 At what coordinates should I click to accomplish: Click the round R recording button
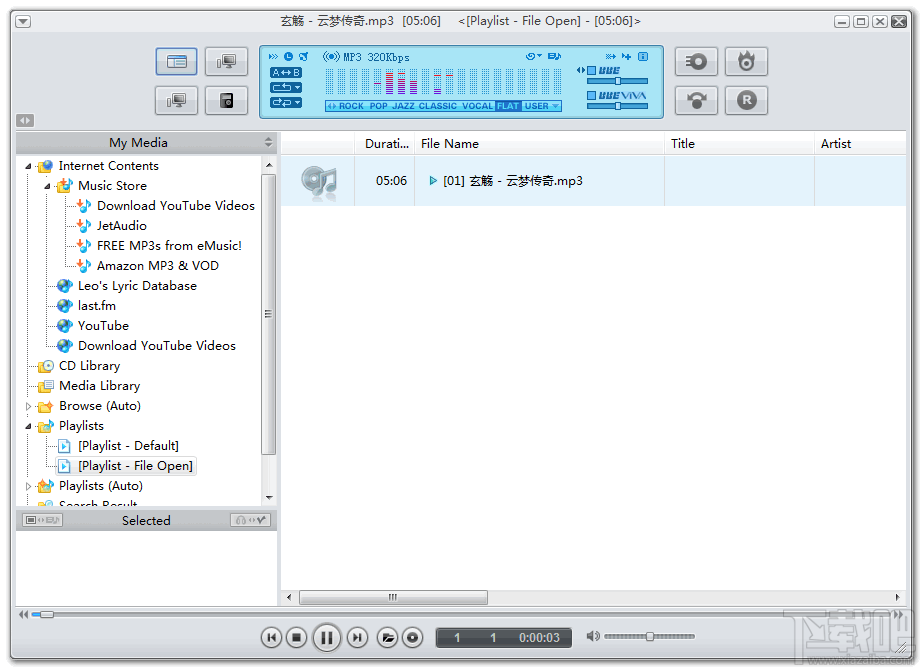point(746,100)
